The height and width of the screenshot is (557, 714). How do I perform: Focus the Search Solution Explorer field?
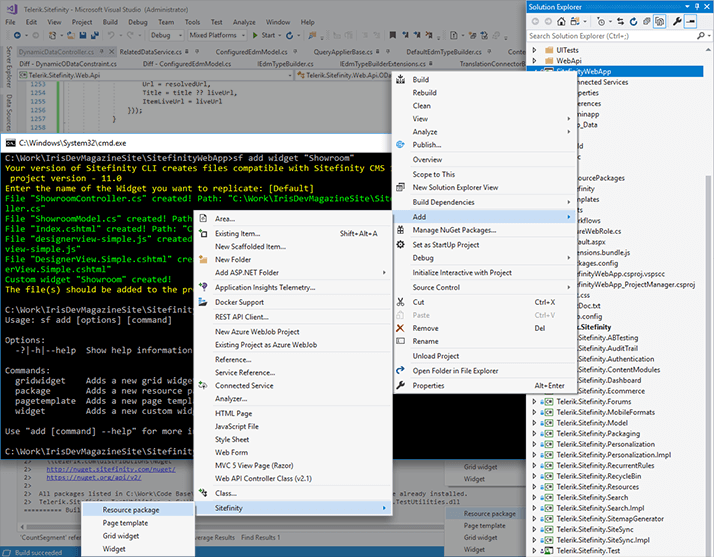coord(612,36)
